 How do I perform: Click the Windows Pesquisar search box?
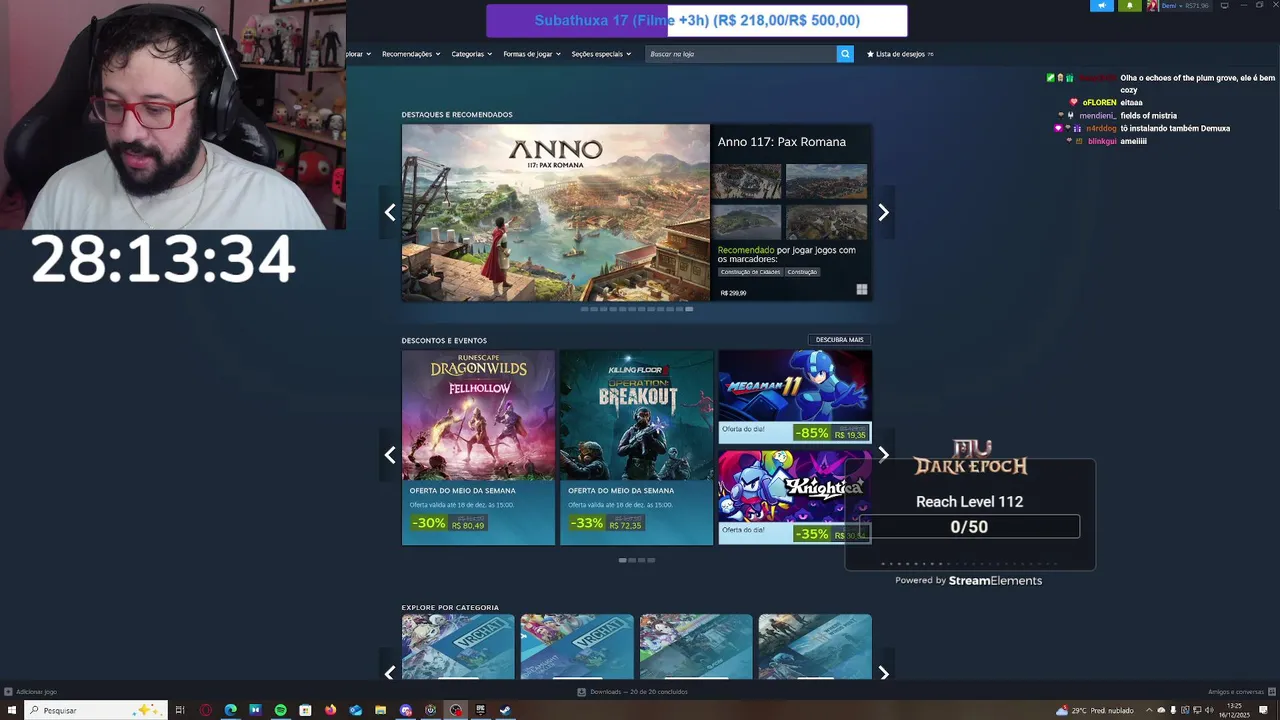point(95,710)
